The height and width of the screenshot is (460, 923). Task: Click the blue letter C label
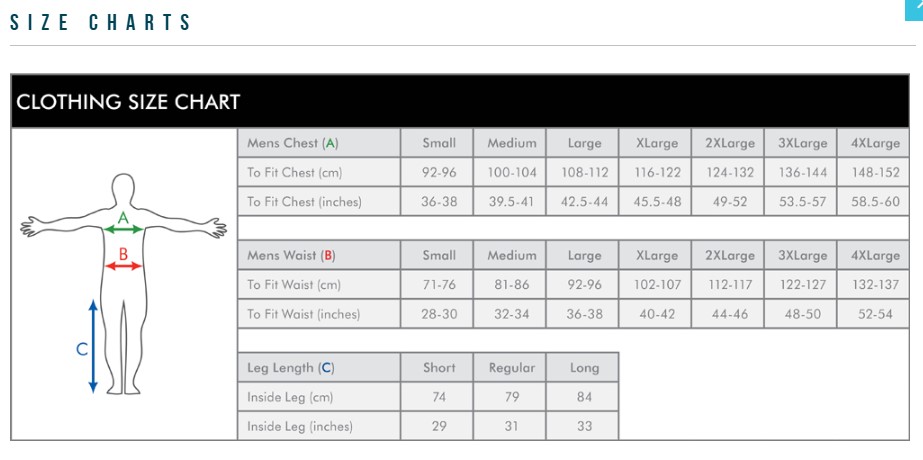coord(82,350)
